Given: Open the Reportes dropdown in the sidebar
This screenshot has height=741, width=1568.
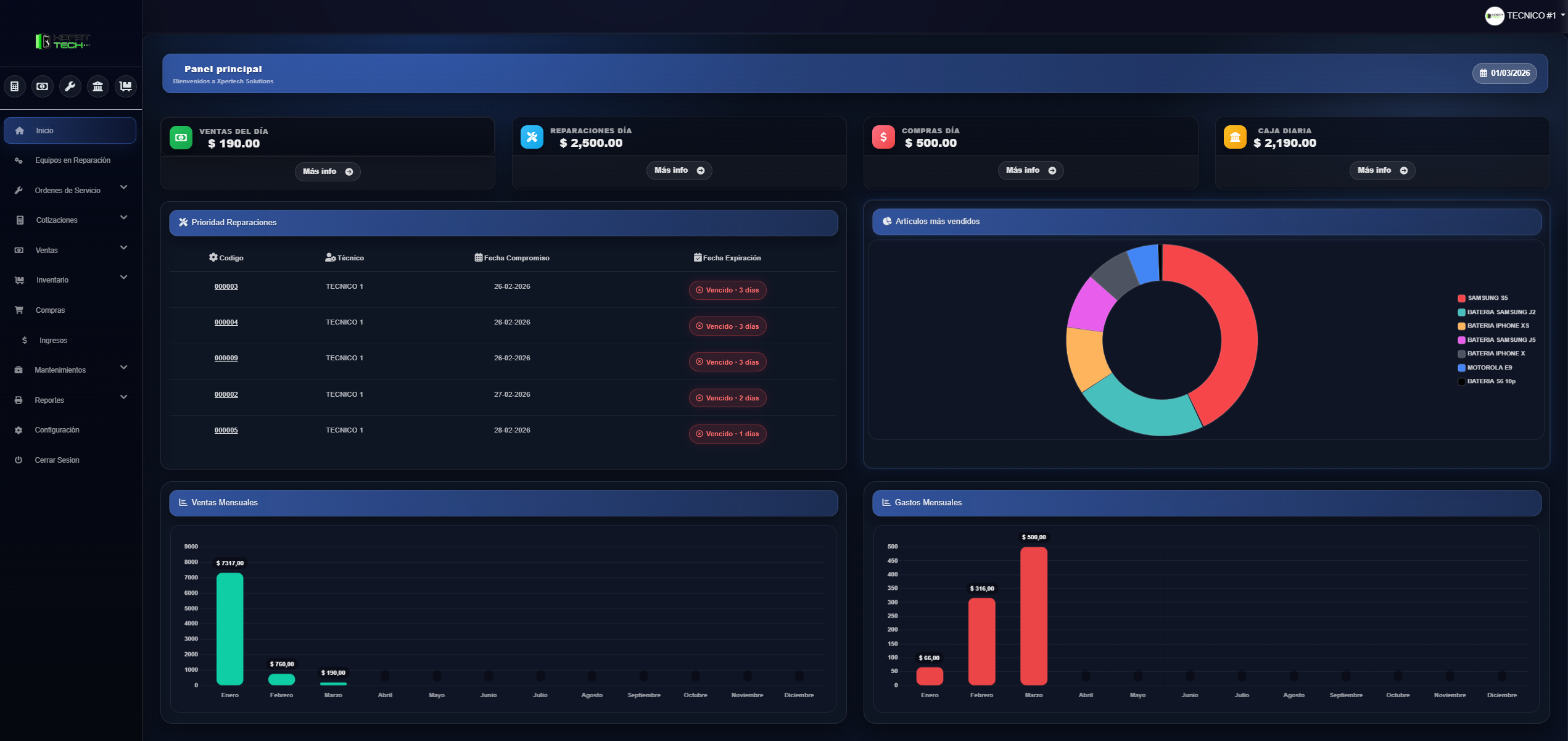Looking at the screenshot, I should point(49,400).
